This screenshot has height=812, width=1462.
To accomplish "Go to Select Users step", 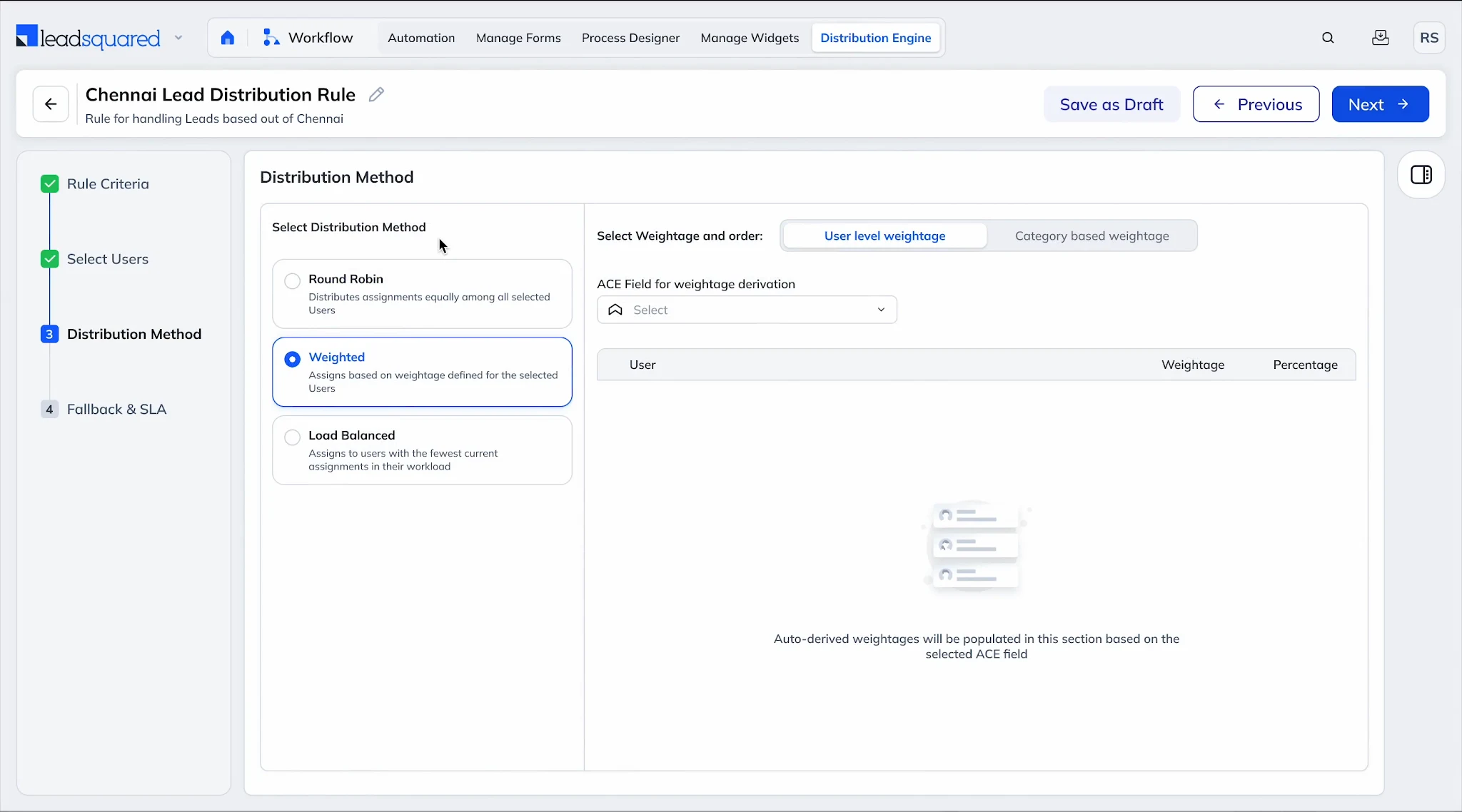I will click(x=108, y=259).
